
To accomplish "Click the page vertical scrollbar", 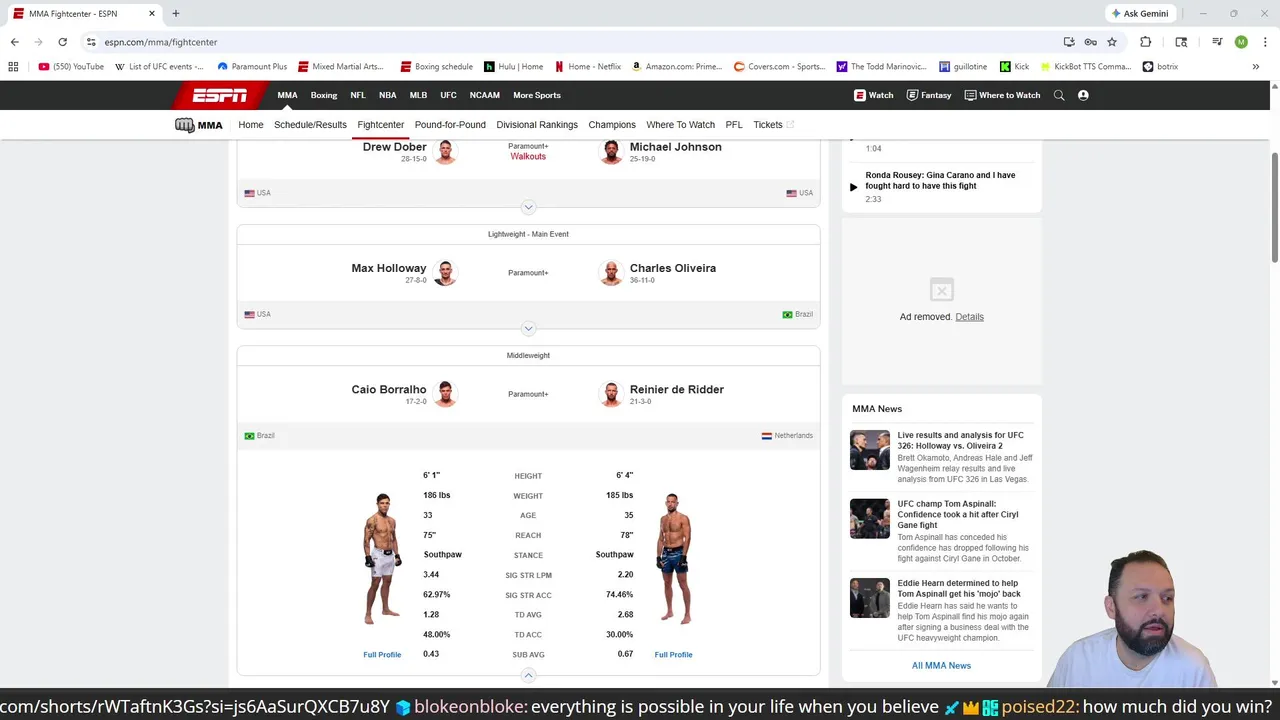I will [x=1274, y=208].
